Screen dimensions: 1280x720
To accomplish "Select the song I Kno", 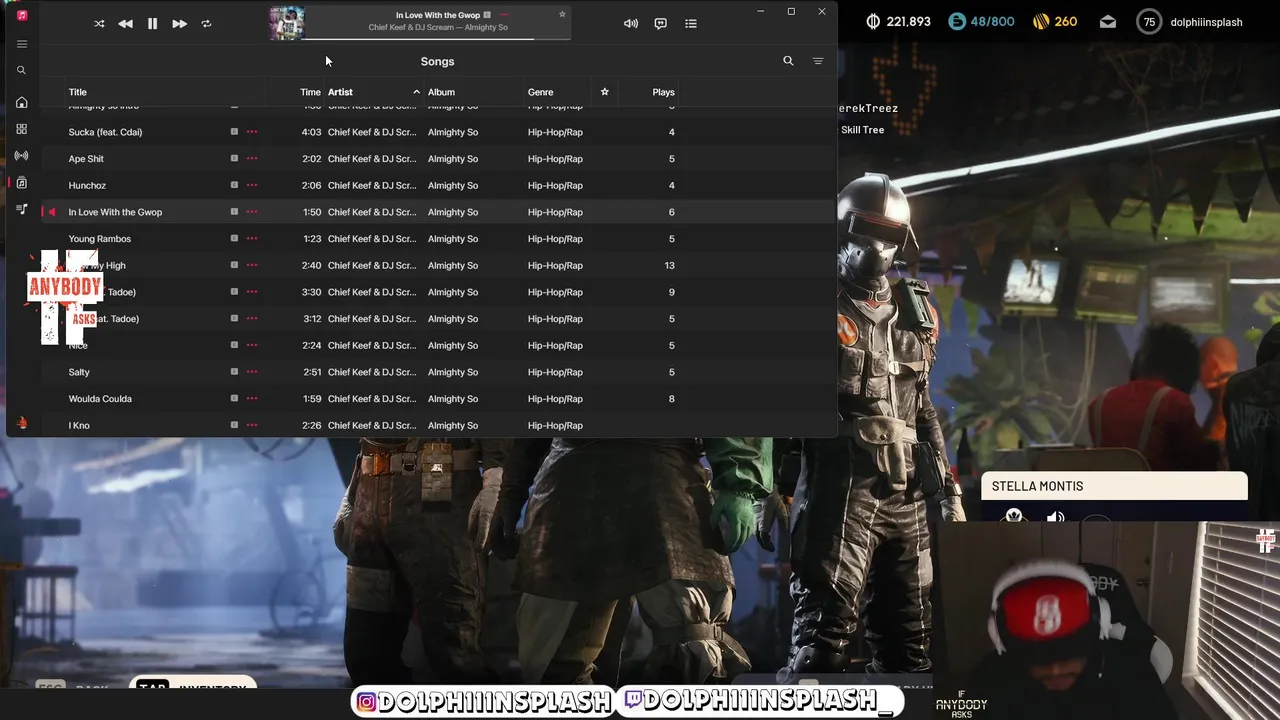I will click(79, 425).
